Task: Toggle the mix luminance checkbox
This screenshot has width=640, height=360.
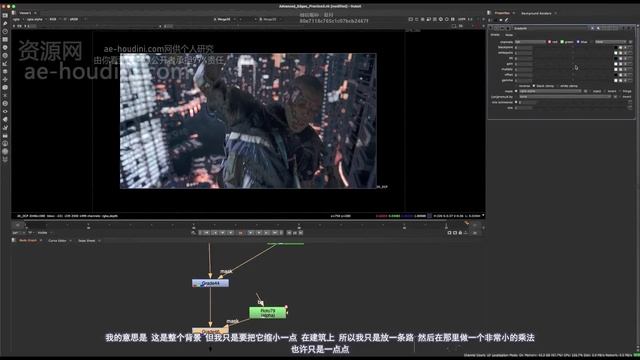Action: [x=516, y=102]
